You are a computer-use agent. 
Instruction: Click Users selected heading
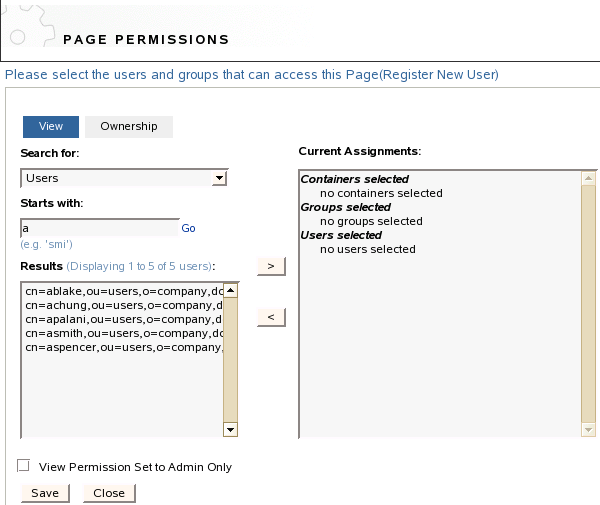[x=341, y=235]
